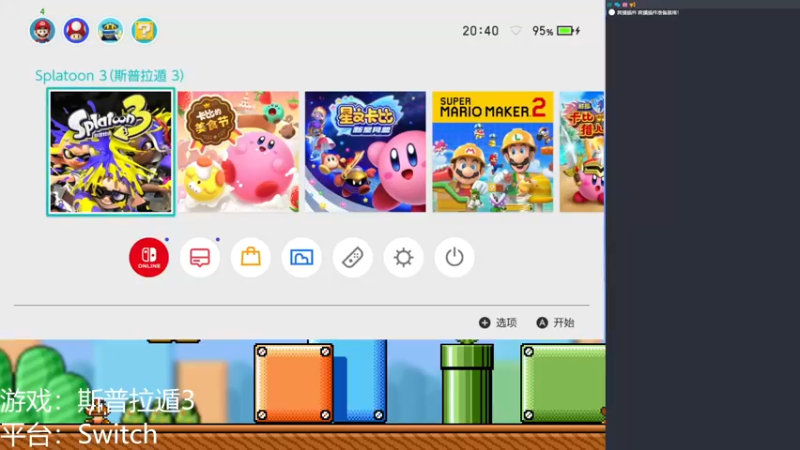
Task: Open the News icon
Action: coord(199,257)
